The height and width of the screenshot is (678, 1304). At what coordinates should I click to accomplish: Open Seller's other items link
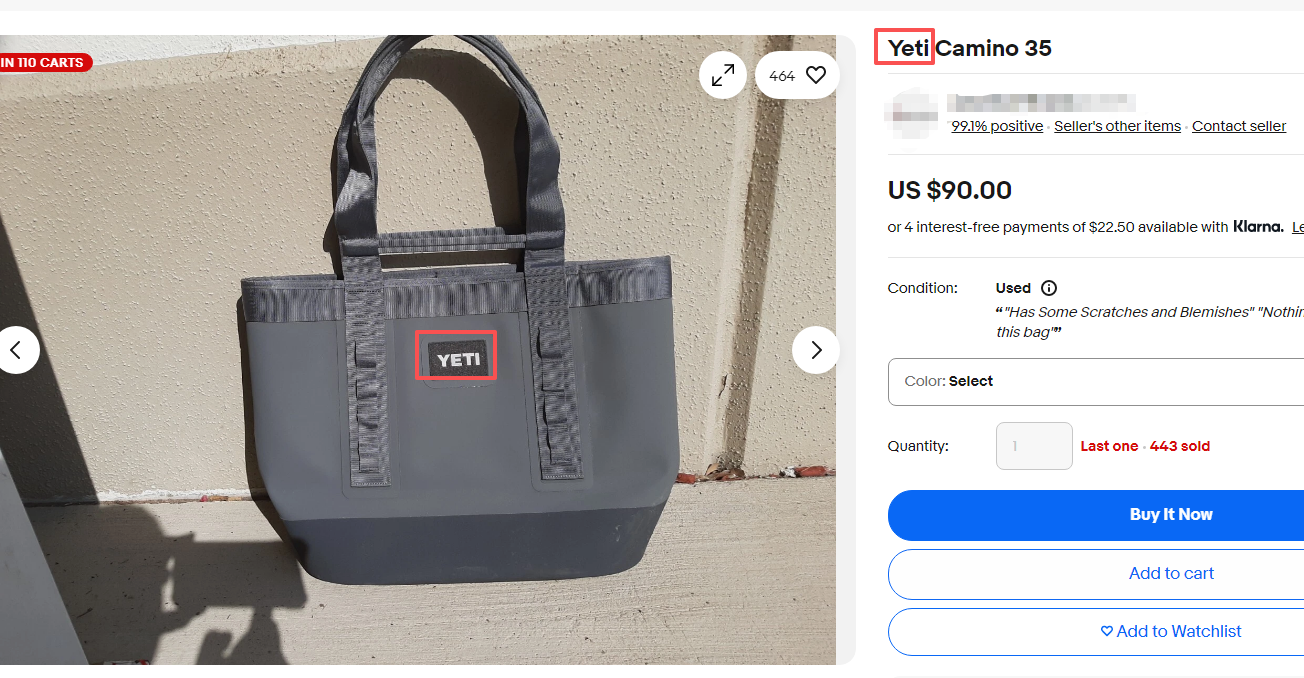[1117, 126]
